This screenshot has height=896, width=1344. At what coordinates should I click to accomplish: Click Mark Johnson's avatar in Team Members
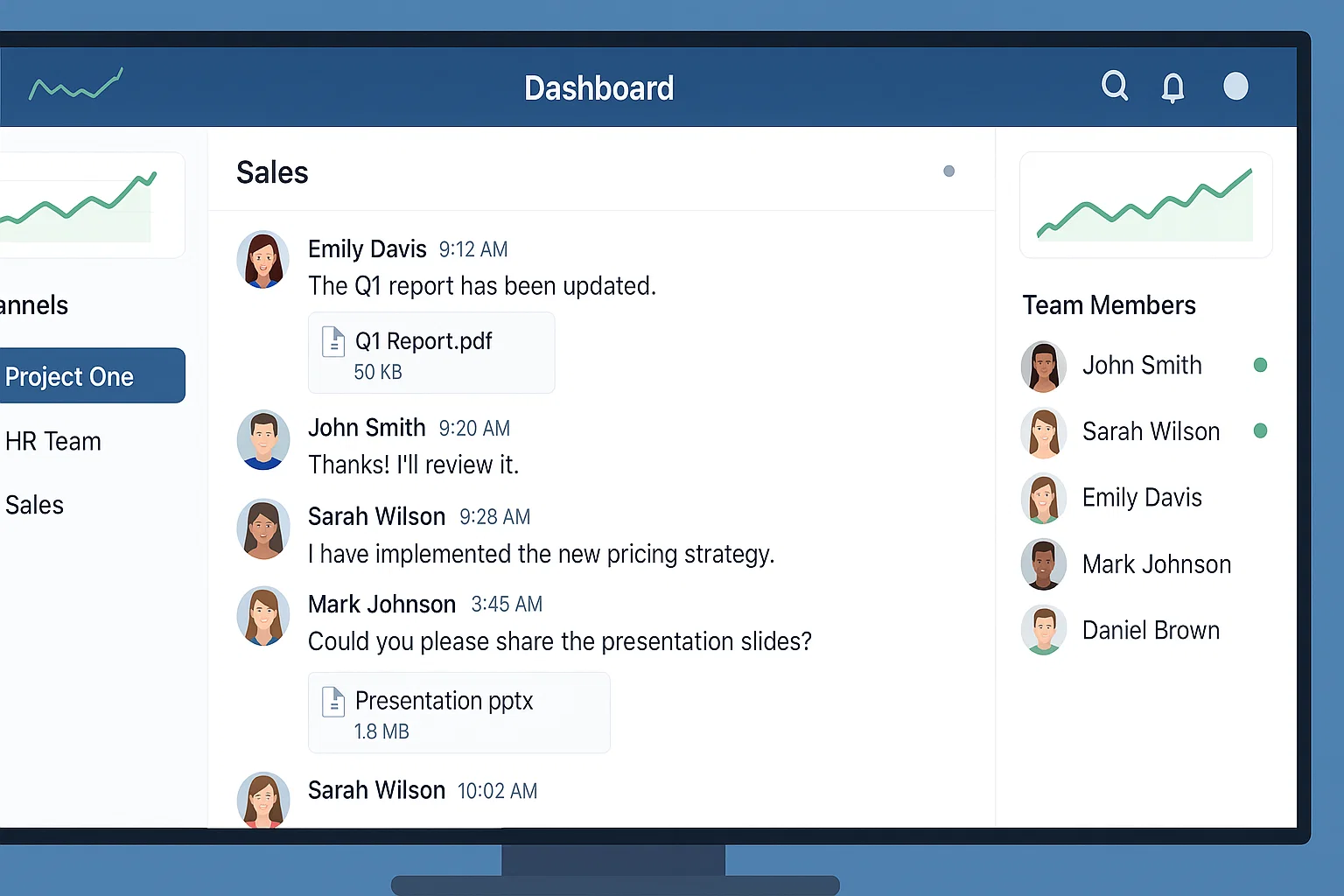pos(1044,564)
